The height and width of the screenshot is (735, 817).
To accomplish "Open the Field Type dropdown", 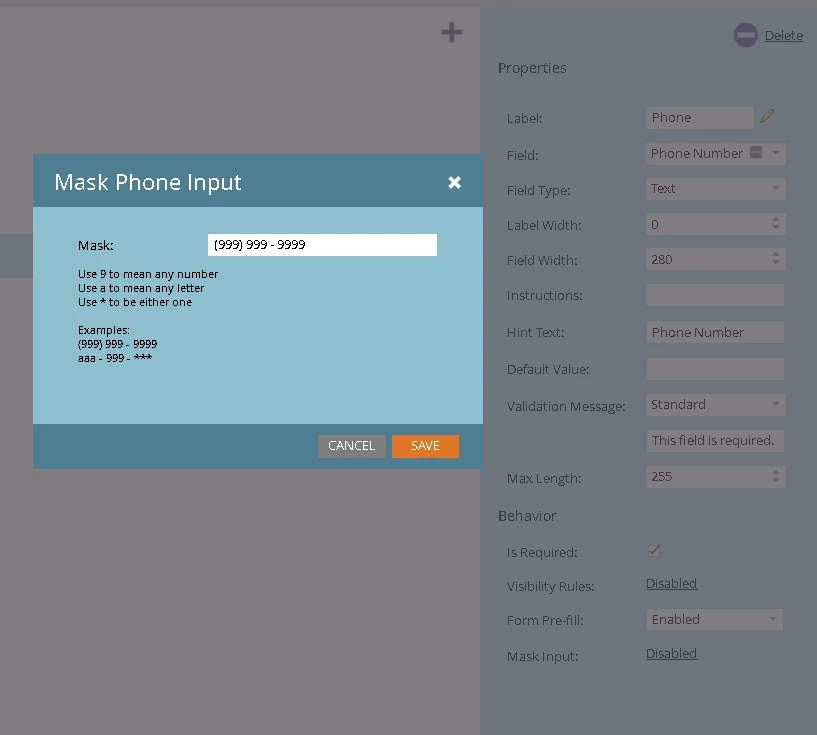I will click(715, 189).
